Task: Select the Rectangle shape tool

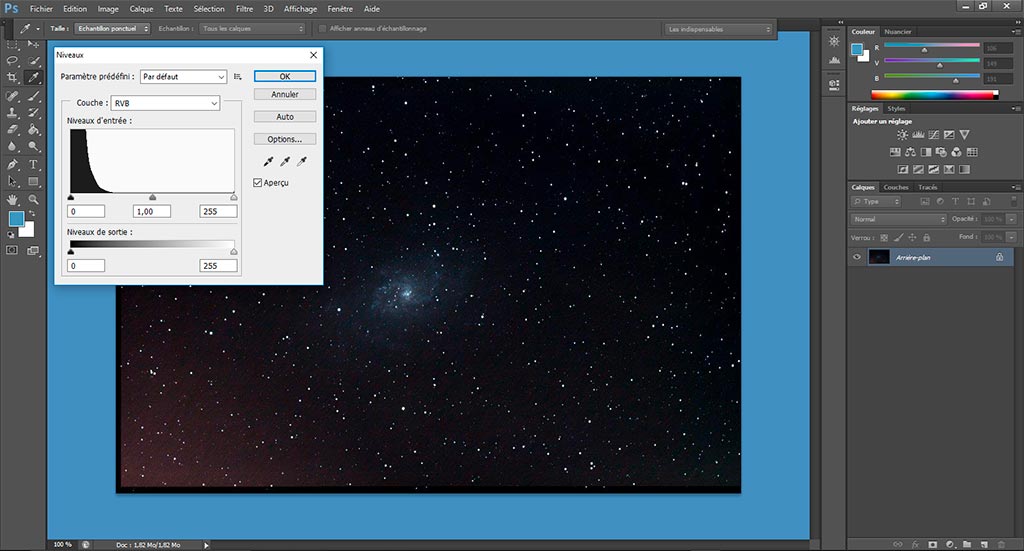Action: tap(33, 181)
